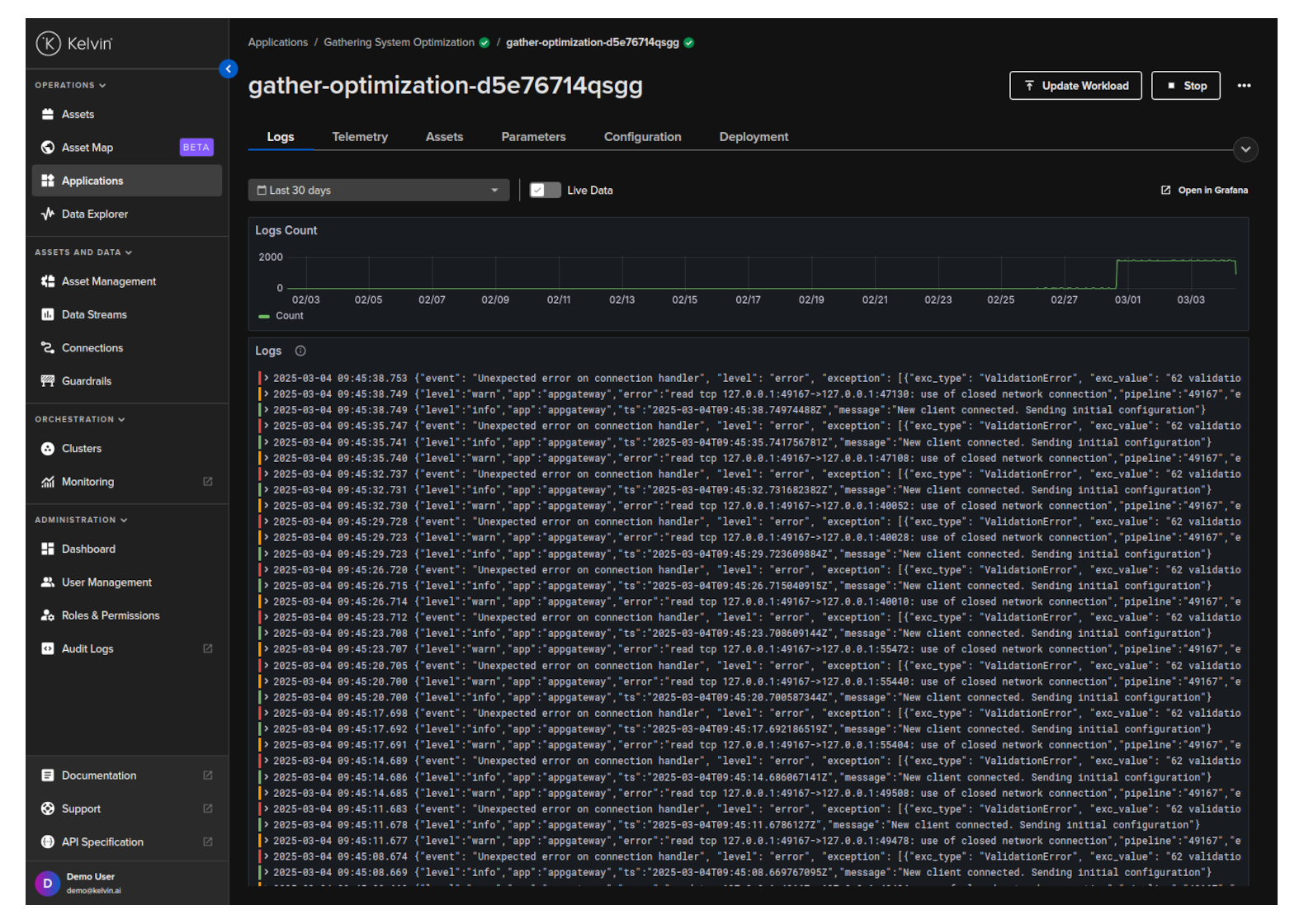Open logs in Grafana link
Image resolution: width=1304 pixels, height=924 pixels.
click(x=1204, y=191)
